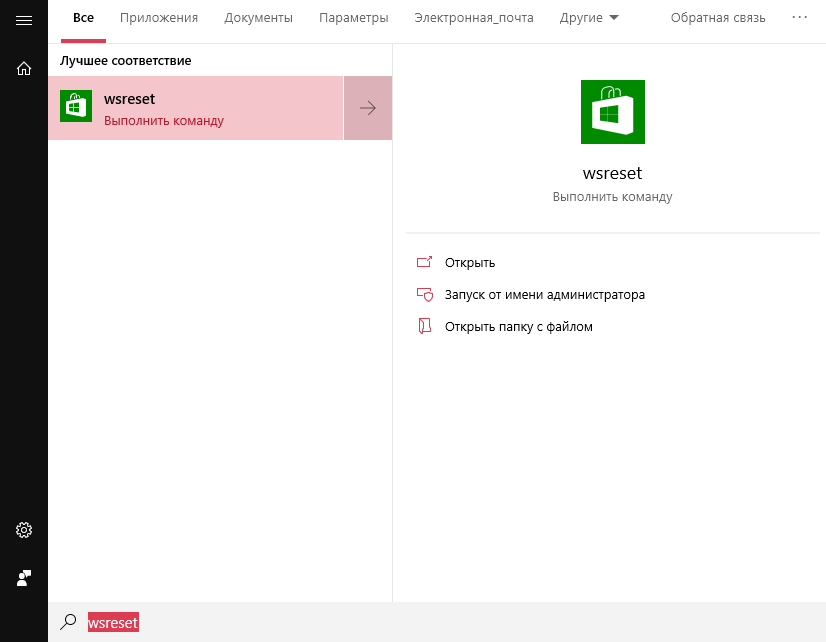Switch to the Приложения tab
This screenshot has width=826, height=642.
159,18
